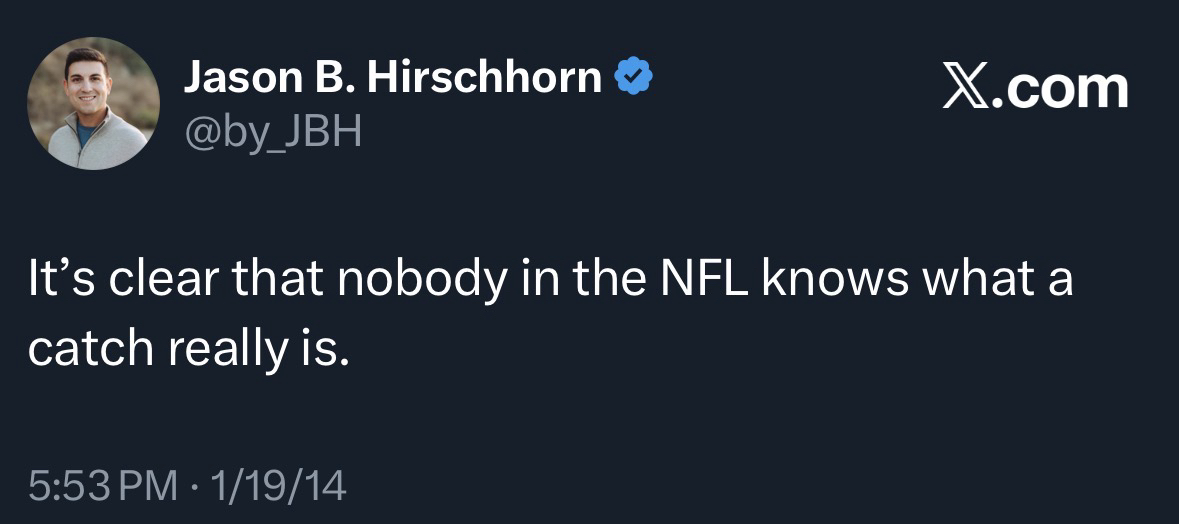Click the word "knows" in the tweet
Viewport: 1179px width, 524px height.
(834, 281)
